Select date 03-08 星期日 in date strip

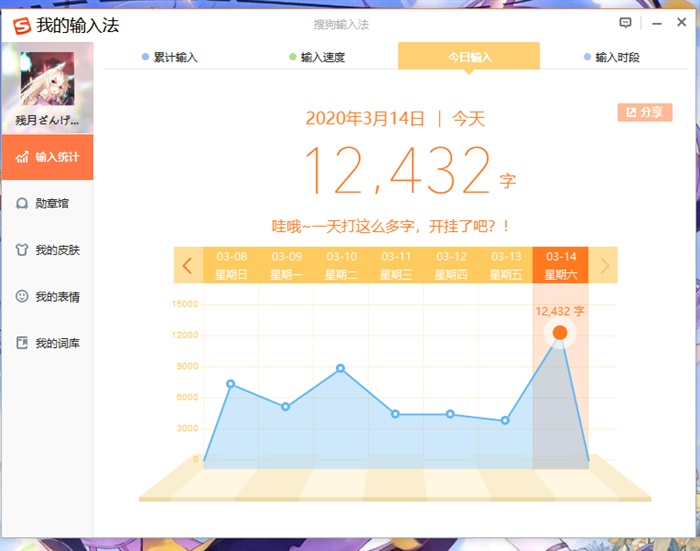pos(231,265)
